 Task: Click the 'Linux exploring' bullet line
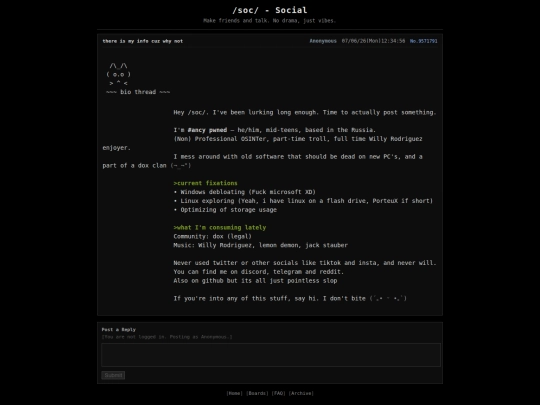tap(303, 201)
